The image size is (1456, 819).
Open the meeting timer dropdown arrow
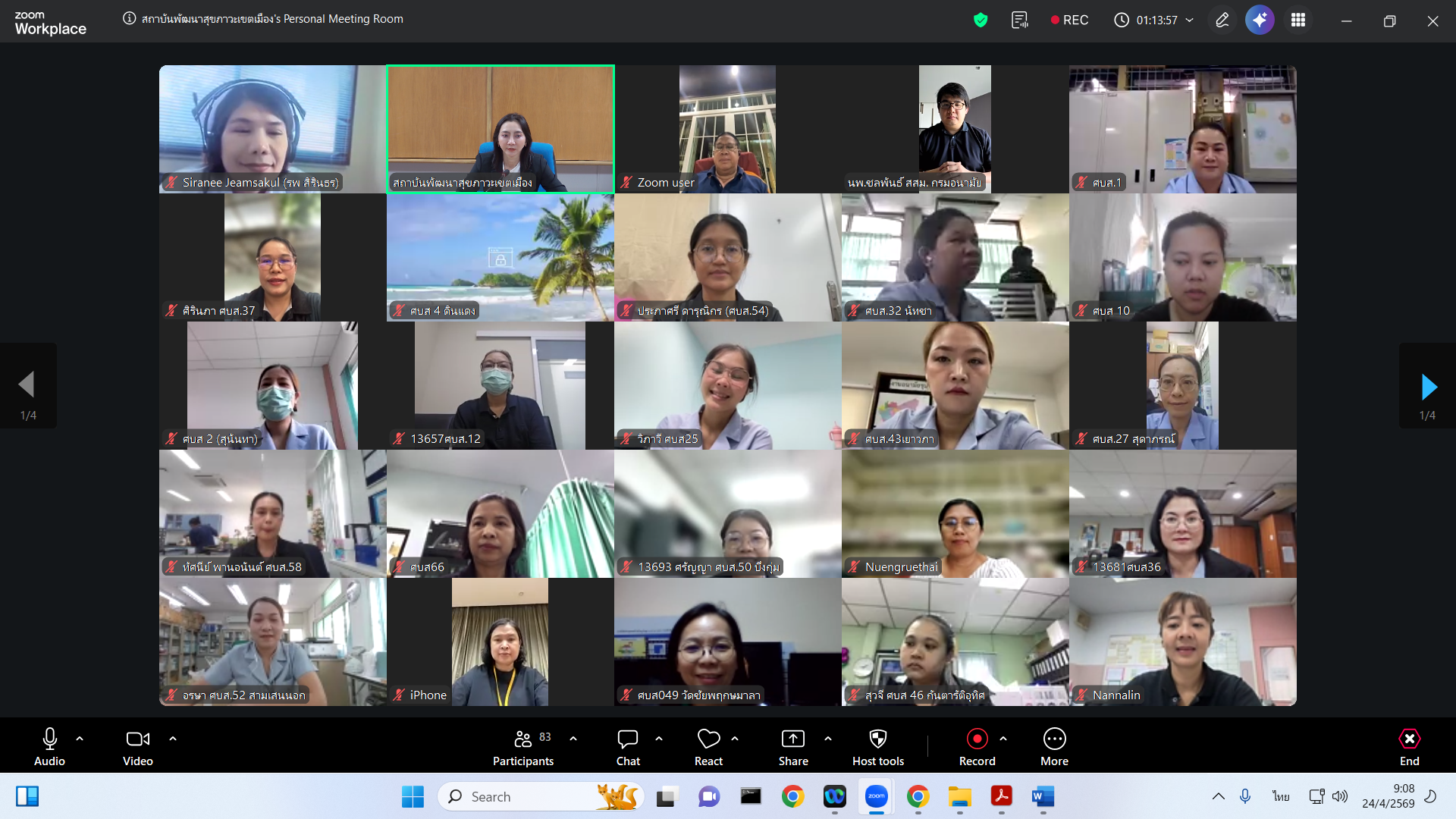tap(1189, 20)
